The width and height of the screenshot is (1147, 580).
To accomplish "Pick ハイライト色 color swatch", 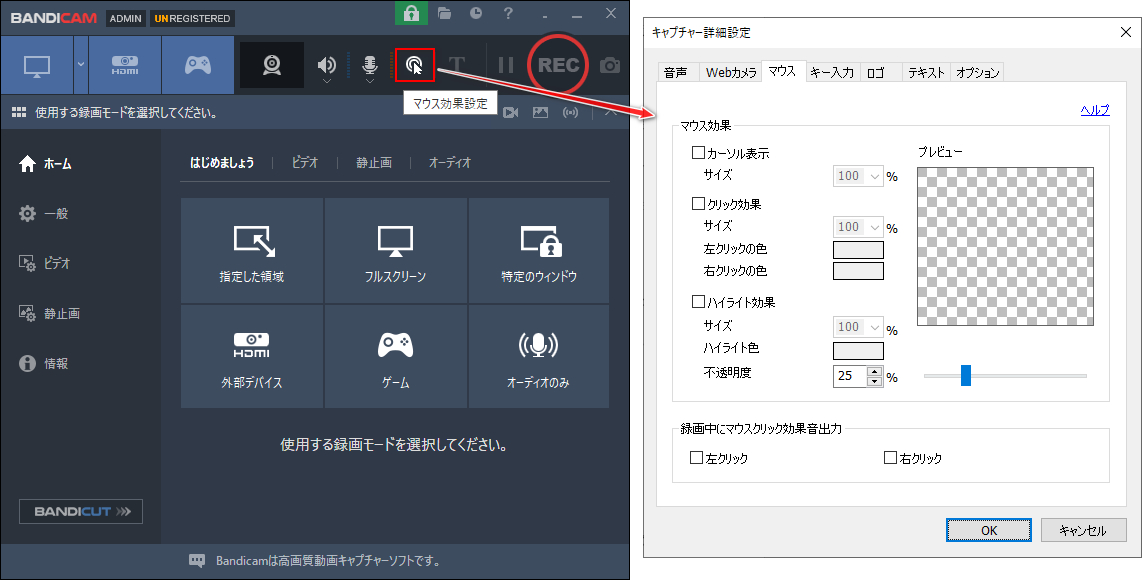I will coord(859,350).
